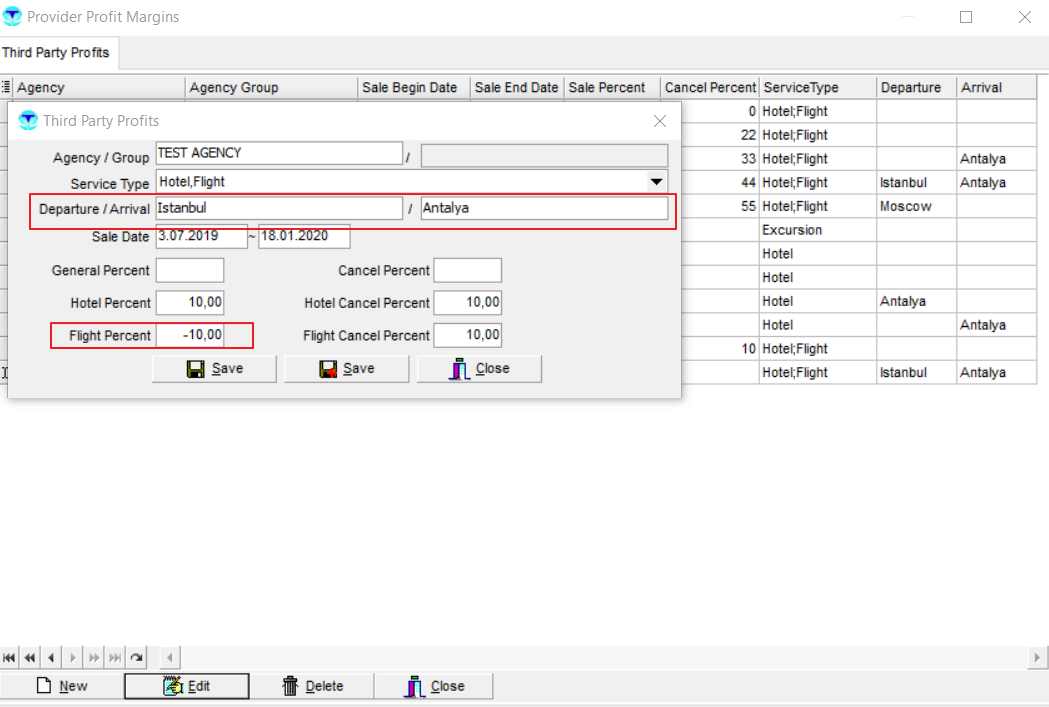
Task: Click the dialog's Close button with door icon
Action: pyautogui.click(x=479, y=369)
